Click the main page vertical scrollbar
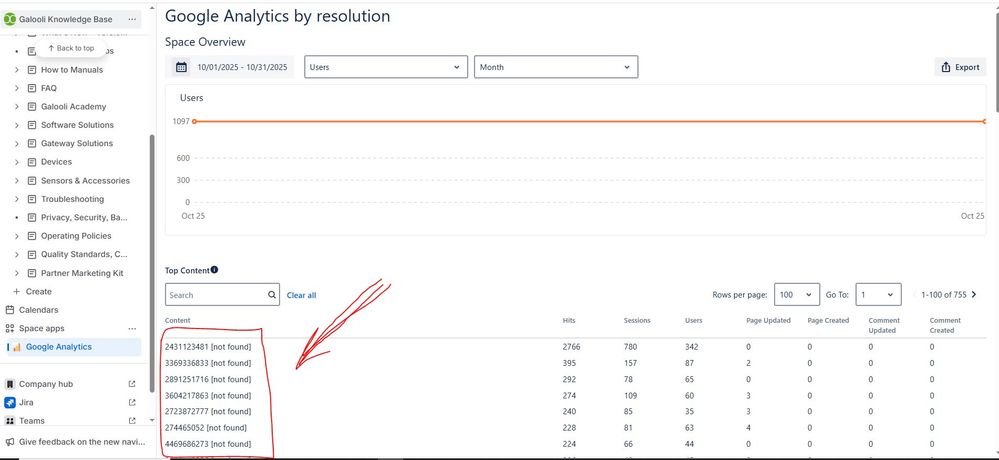 click(x=996, y=61)
